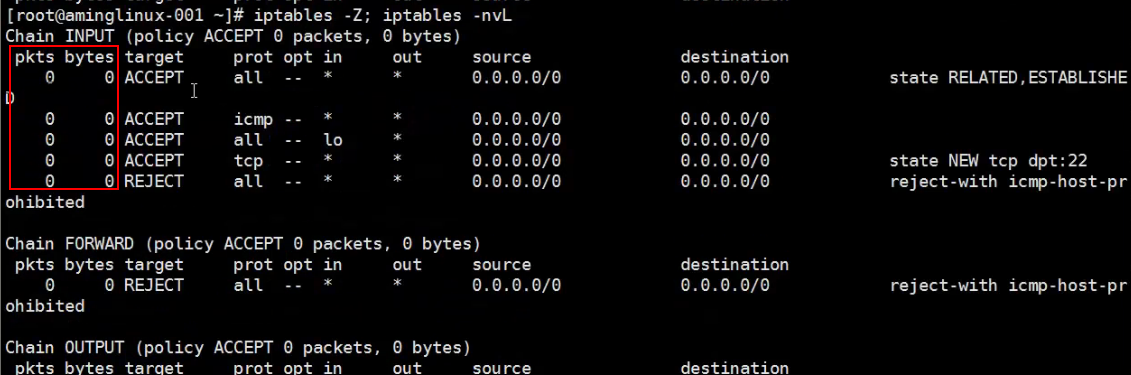This screenshot has height=375, width=1131.
Task: Click 'prot' header in INPUT chain
Action: click(253, 57)
